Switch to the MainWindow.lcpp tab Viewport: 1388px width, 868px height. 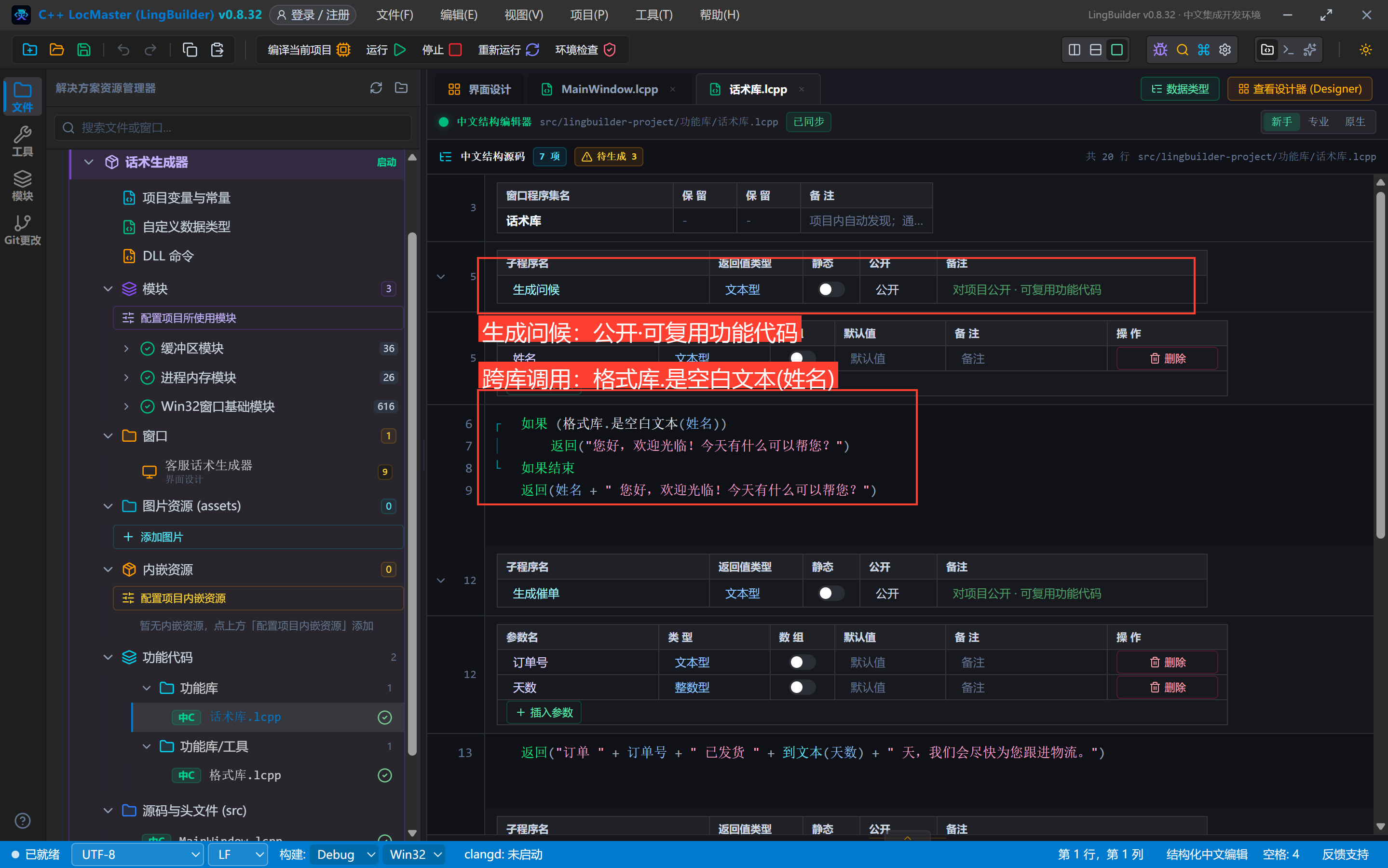610,89
